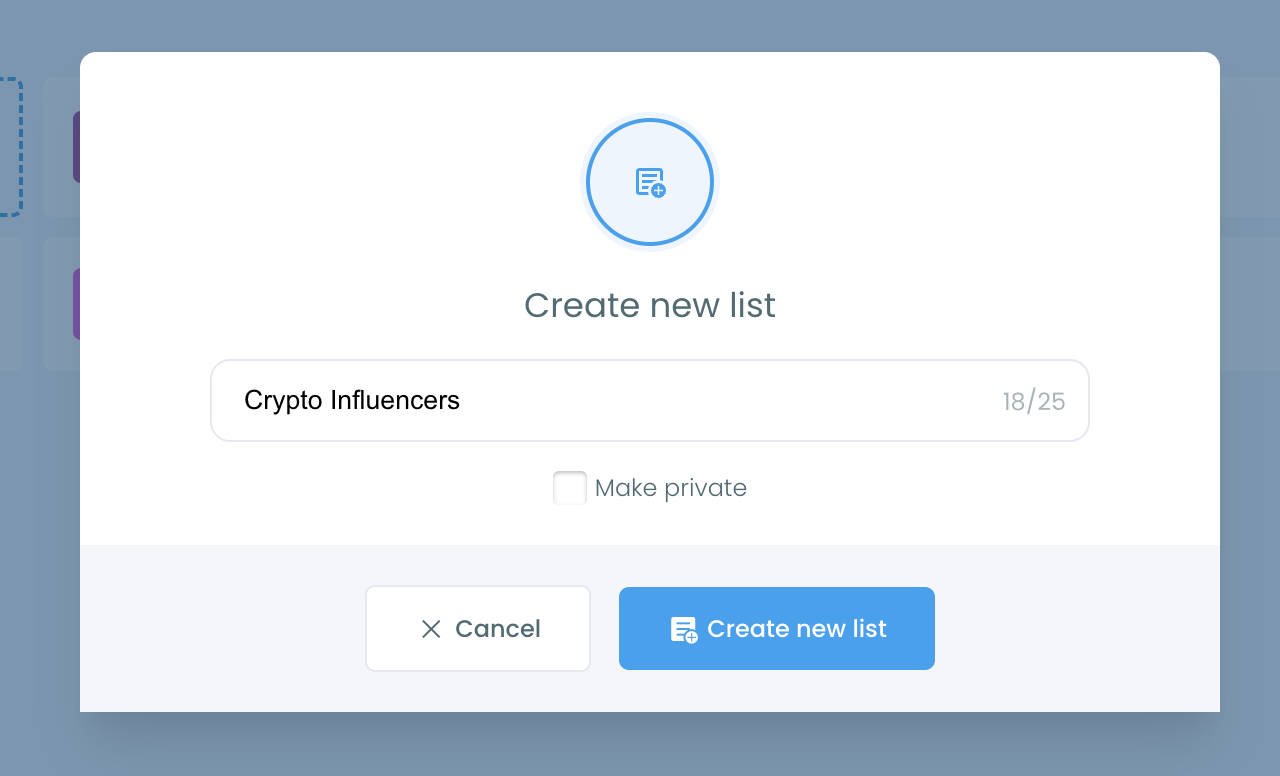The image size is (1280, 776).
Task: Click the circular list-creation icon above the title
Action: [650, 182]
